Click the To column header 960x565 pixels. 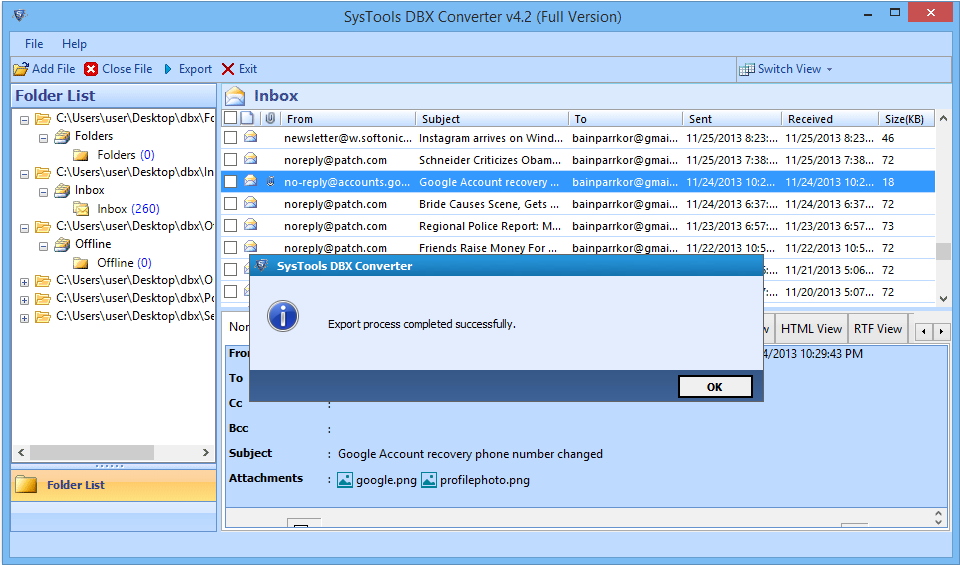(x=625, y=119)
